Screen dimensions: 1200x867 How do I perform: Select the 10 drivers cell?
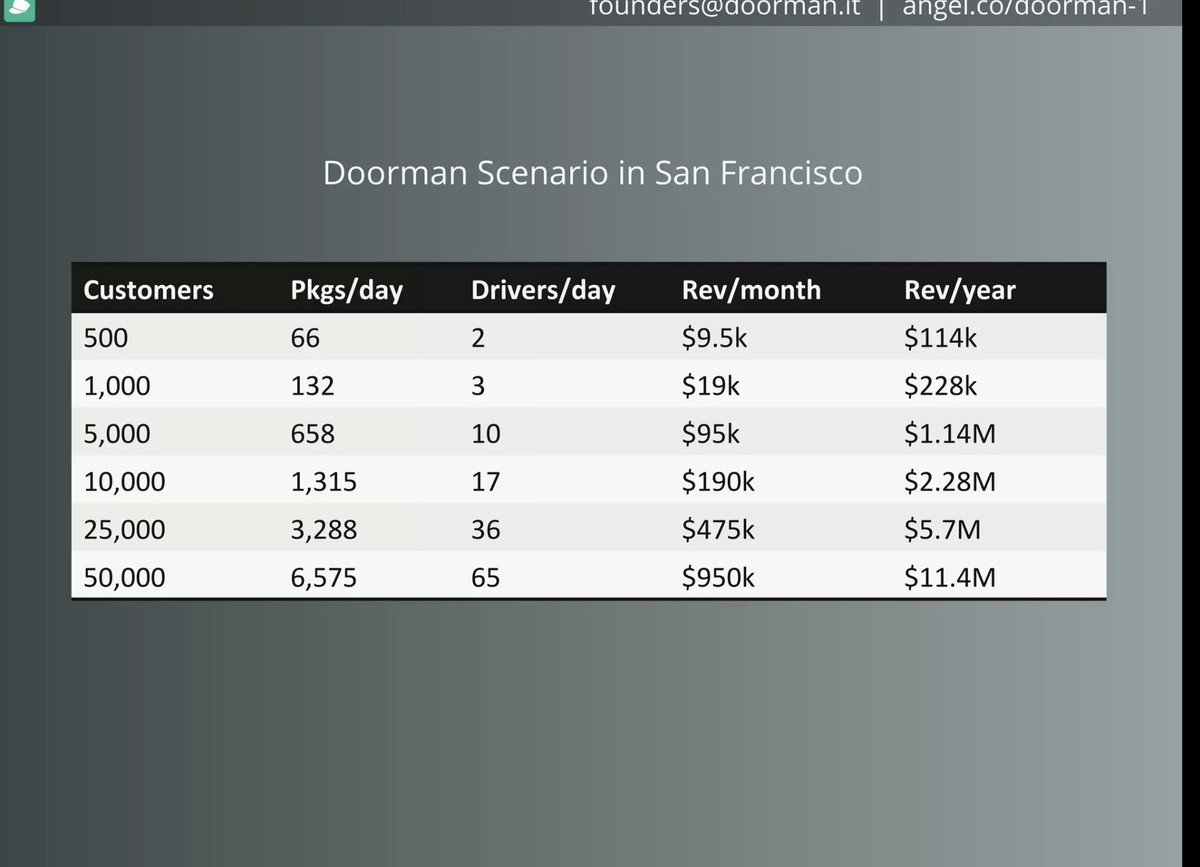click(x=486, y=434)
